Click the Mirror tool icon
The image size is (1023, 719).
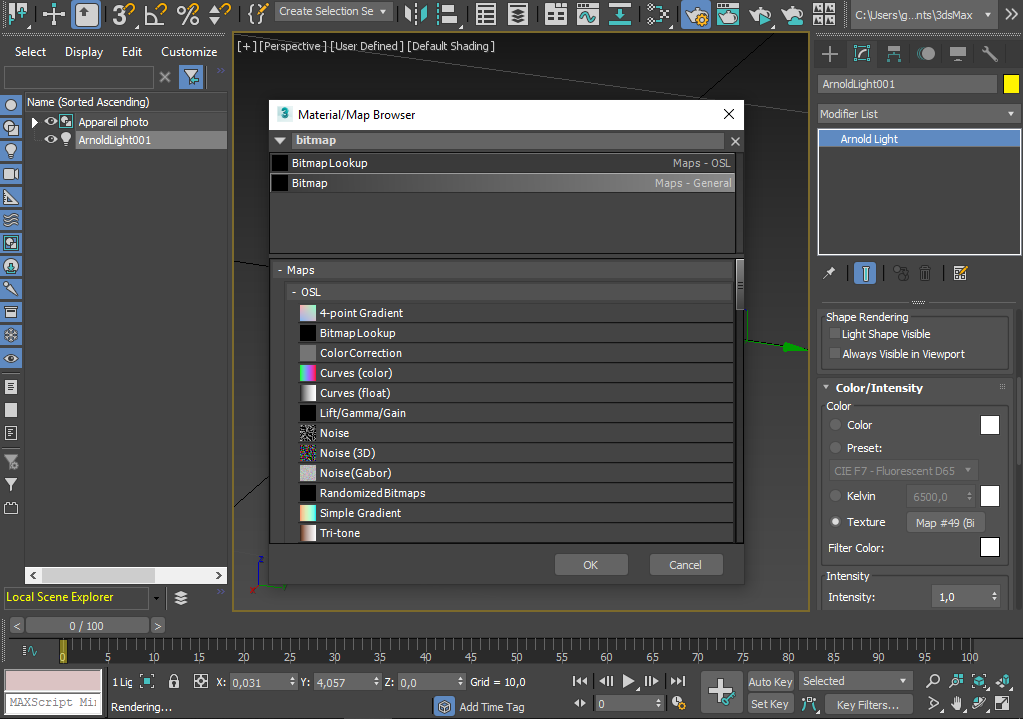(x=415, y=14)
